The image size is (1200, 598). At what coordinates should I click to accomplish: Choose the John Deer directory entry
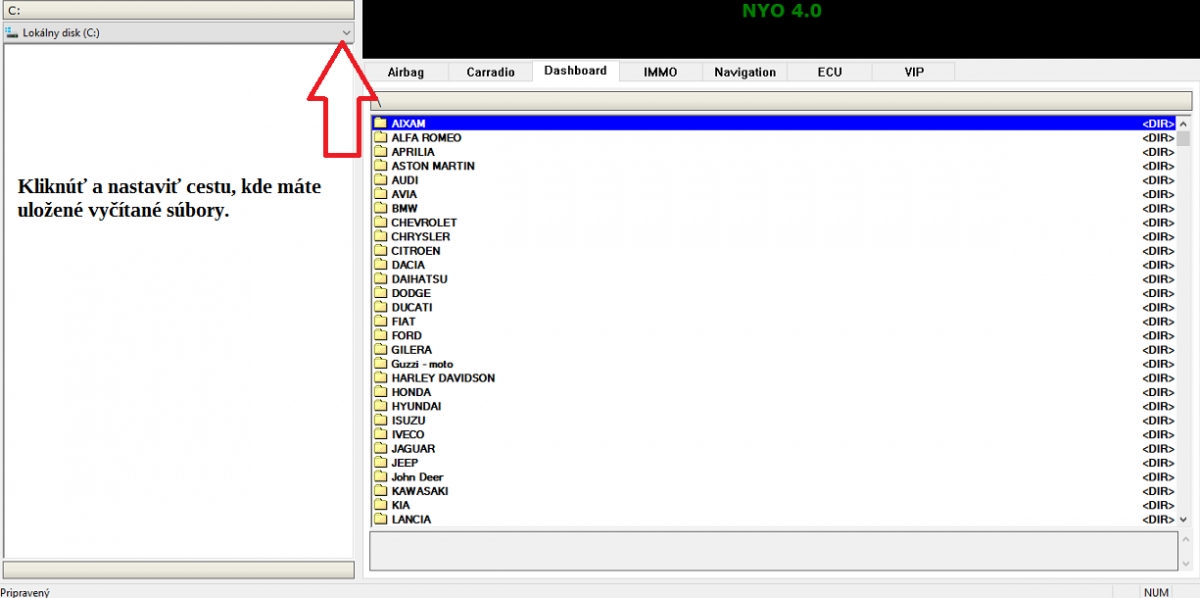(417, 477)
